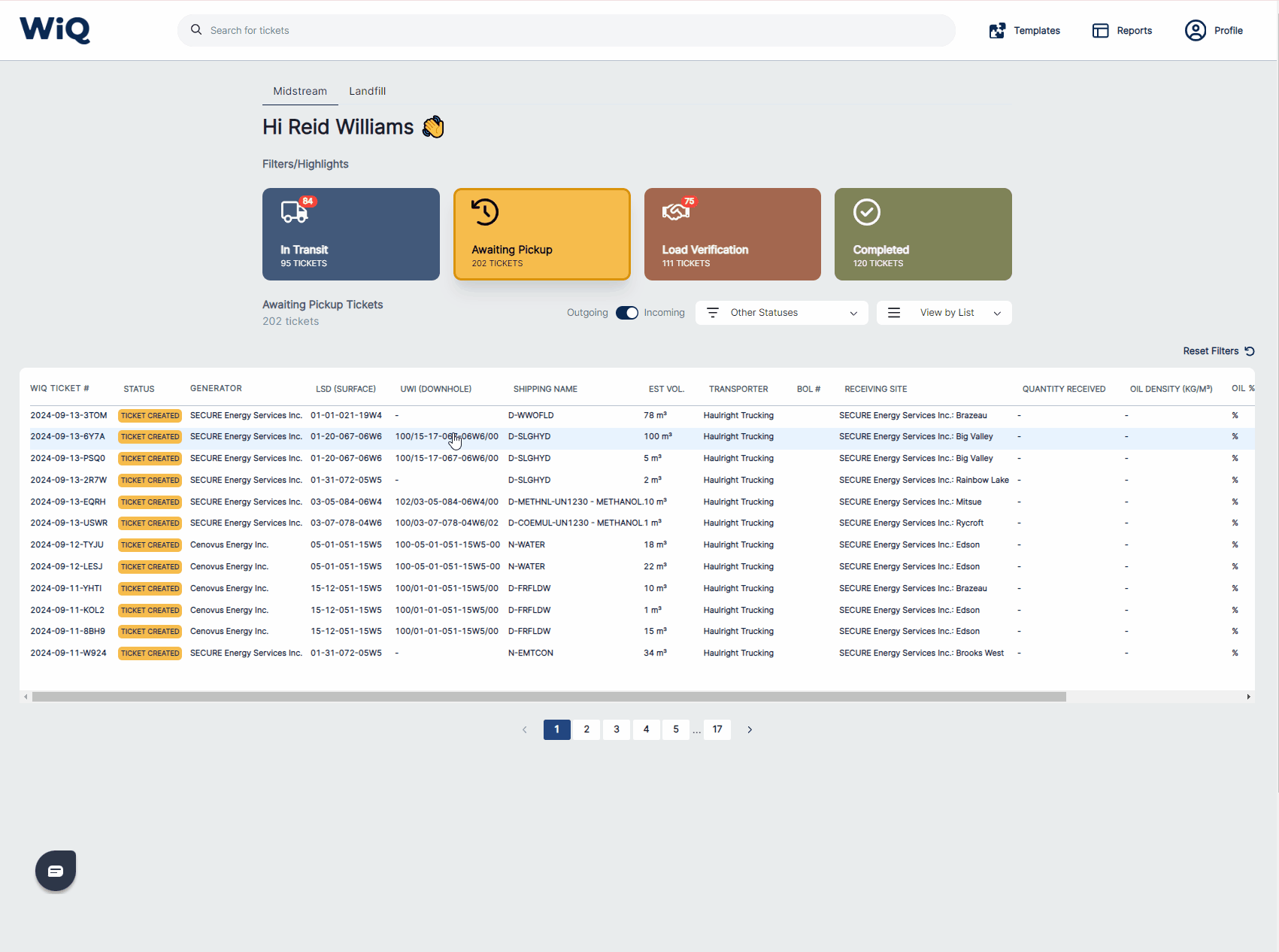Click the Completed checkmark icon
The height and width of the screenshot is (952, 1279).
(x=867, y=212)
